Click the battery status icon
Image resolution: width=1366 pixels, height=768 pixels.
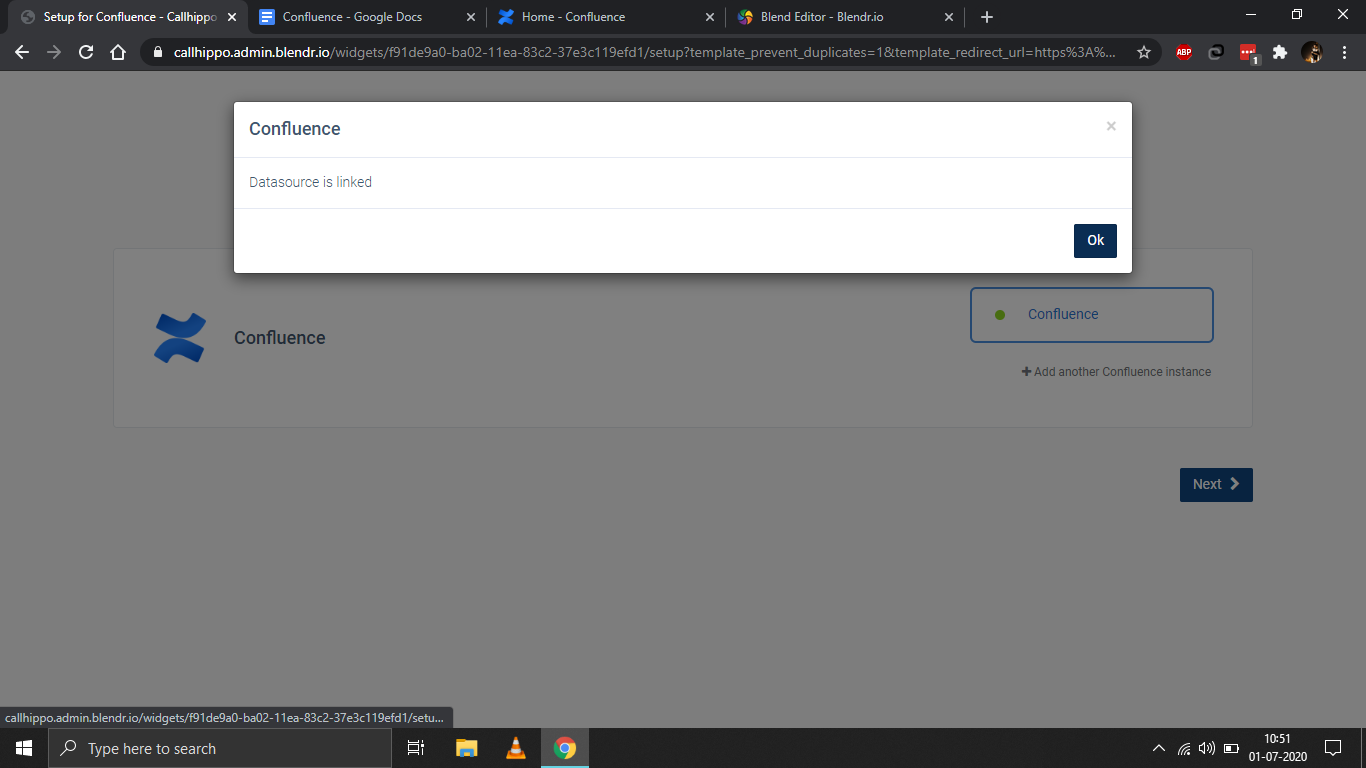coord(1232,748)
